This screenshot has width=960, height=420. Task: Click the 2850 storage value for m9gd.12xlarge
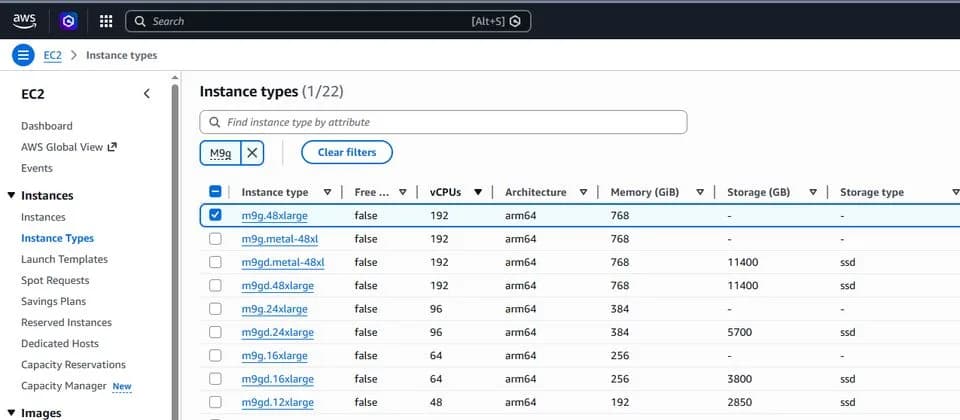tap(740, 402)
